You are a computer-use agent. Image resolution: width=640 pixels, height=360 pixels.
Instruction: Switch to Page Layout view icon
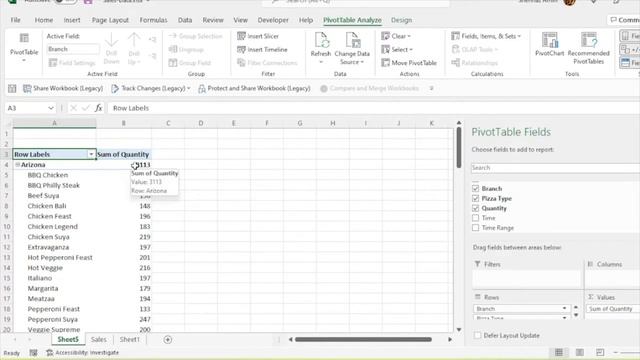click(579, 352)
